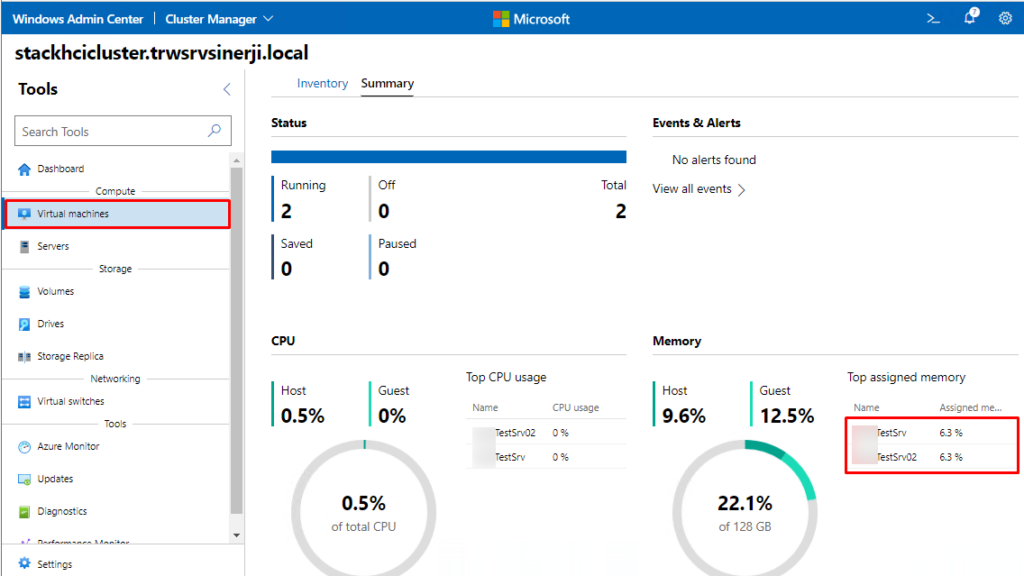Click the Memory usage donut chart
The image size is (1024, 576).
pyautogui.click(x=744, y=509)
